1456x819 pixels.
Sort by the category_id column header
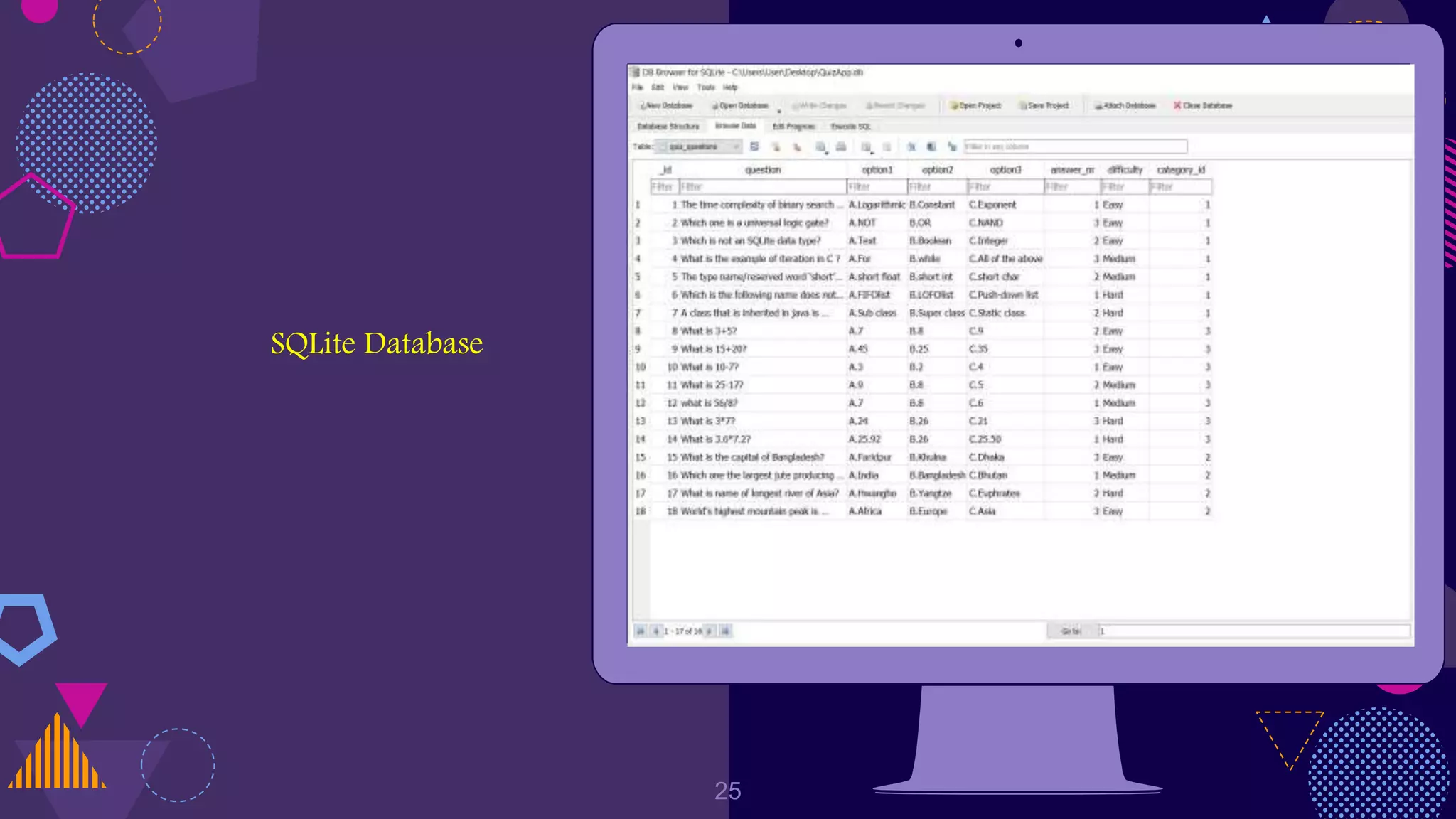(1181, 170)
